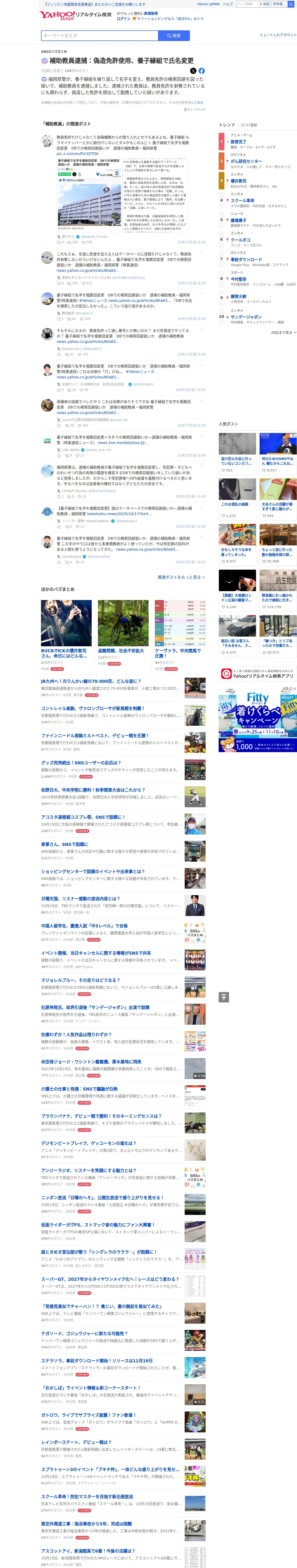This screenshot has width=297, height=1568.
Task: Click the like icon showing 512
Action: click(83, 283)
